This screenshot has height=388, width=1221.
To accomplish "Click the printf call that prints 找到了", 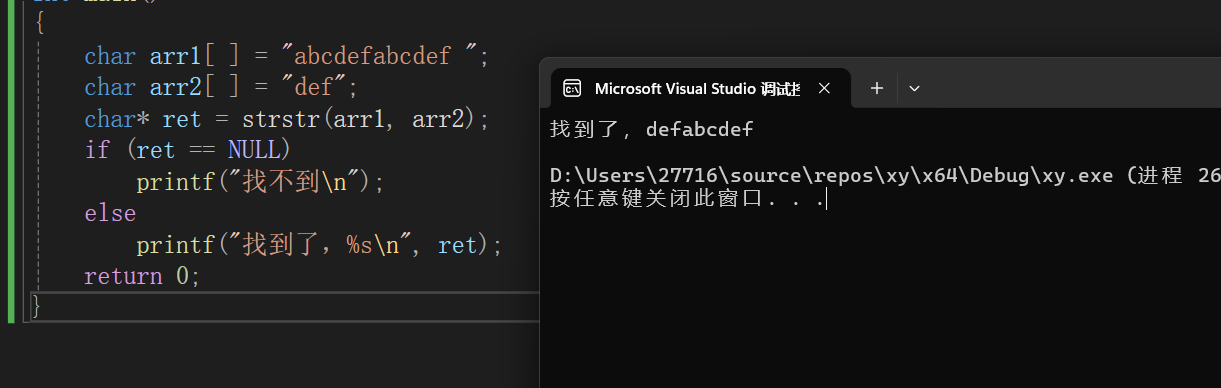I will click(x=318, y=245).
